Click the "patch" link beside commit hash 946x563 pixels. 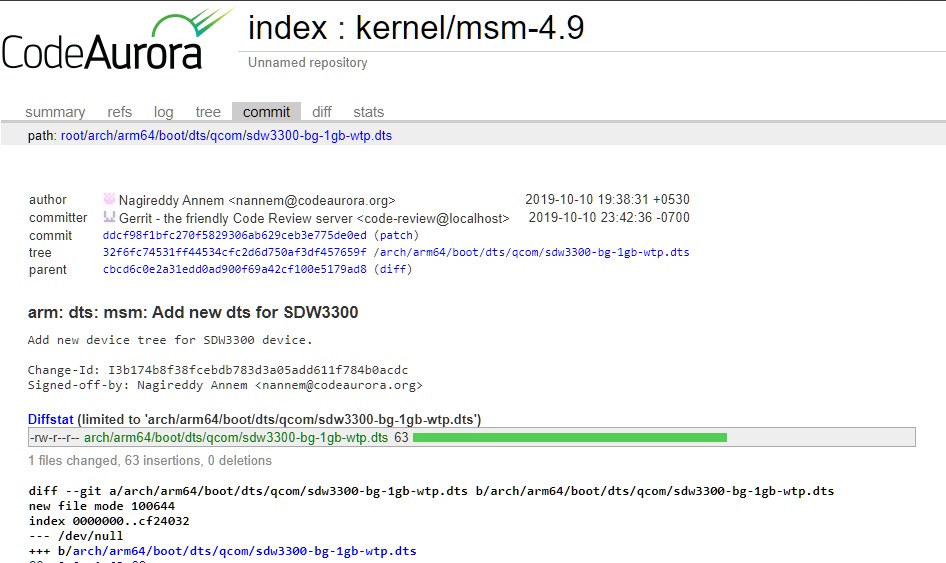[x=396, y=235]
